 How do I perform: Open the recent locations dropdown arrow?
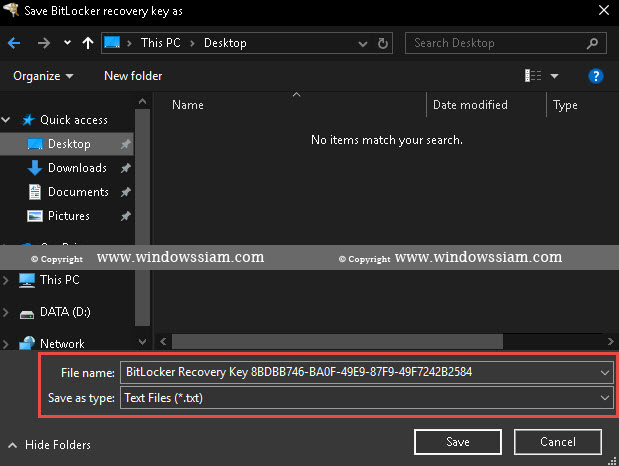click(68, 42)
